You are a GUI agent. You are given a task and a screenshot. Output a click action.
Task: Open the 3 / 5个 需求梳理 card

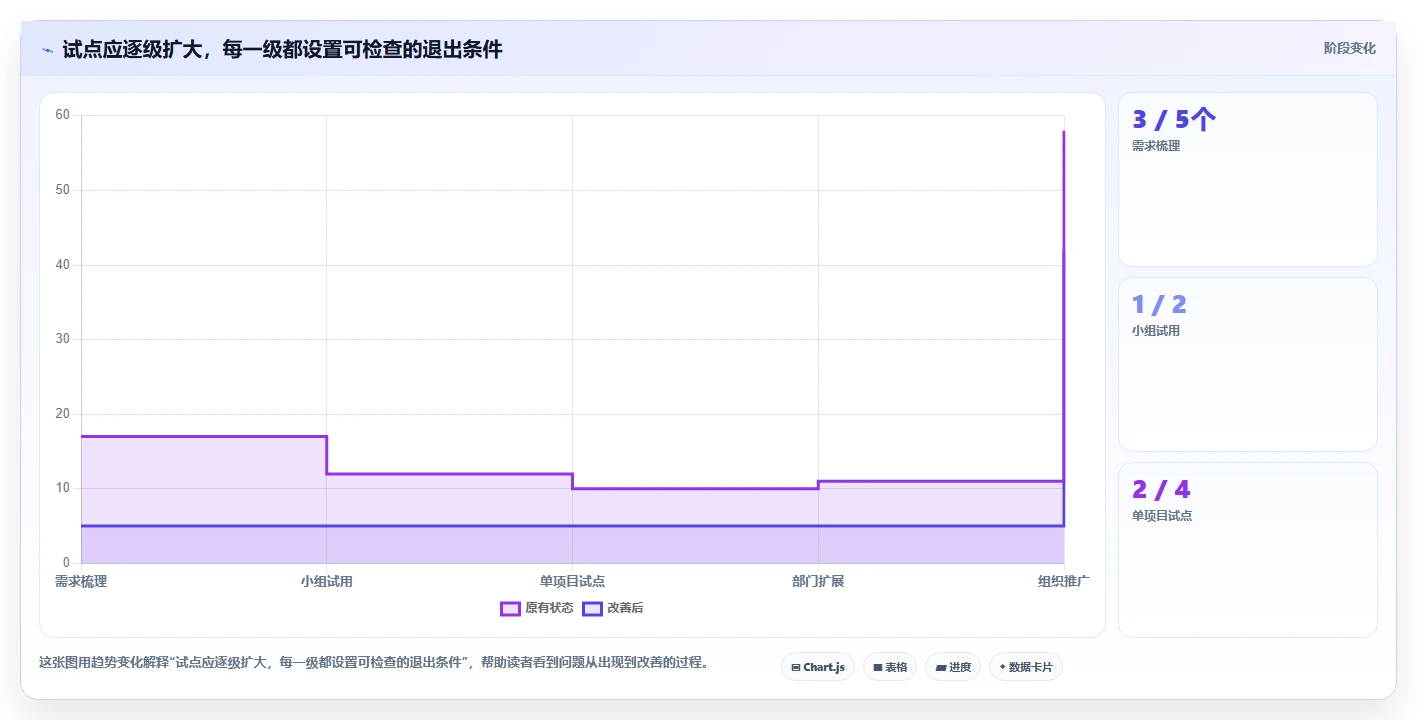coord(1248,180)
